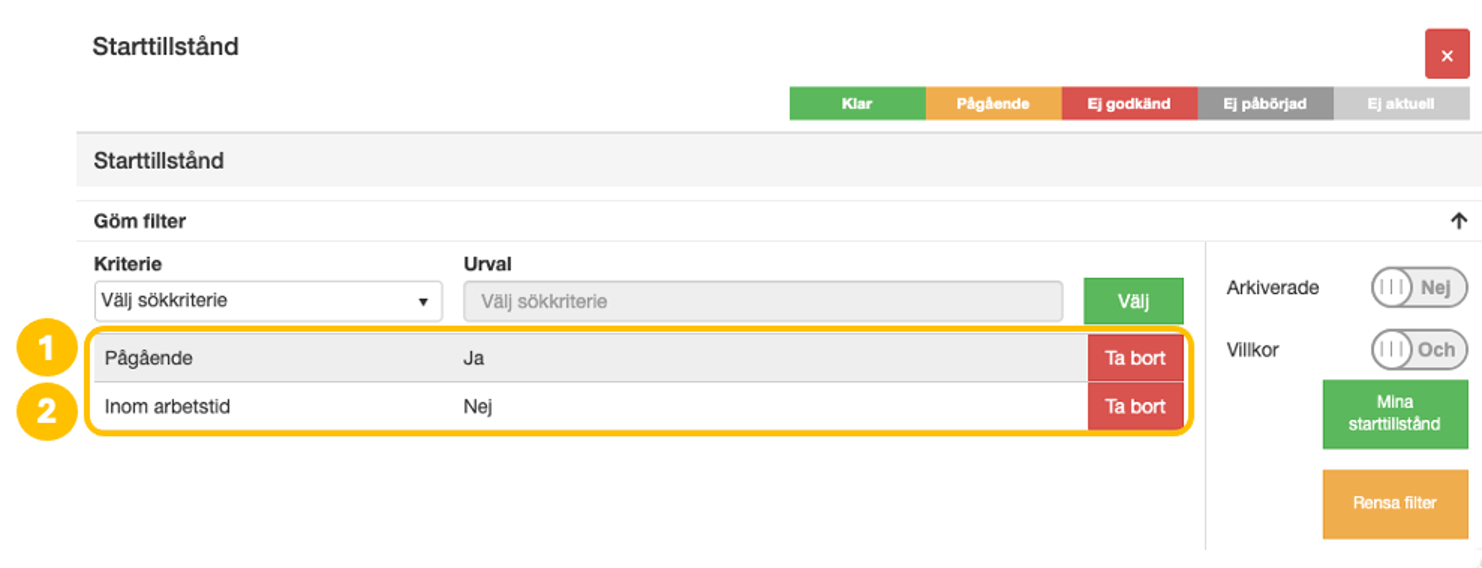Select the orange Pågående status legend

tap(993, 104)
